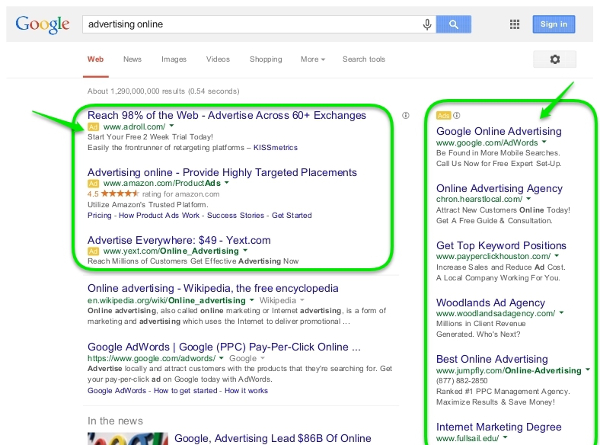
Task: Click 'Get Started' sitelink under Amazon ad
Action: point(292,215)
